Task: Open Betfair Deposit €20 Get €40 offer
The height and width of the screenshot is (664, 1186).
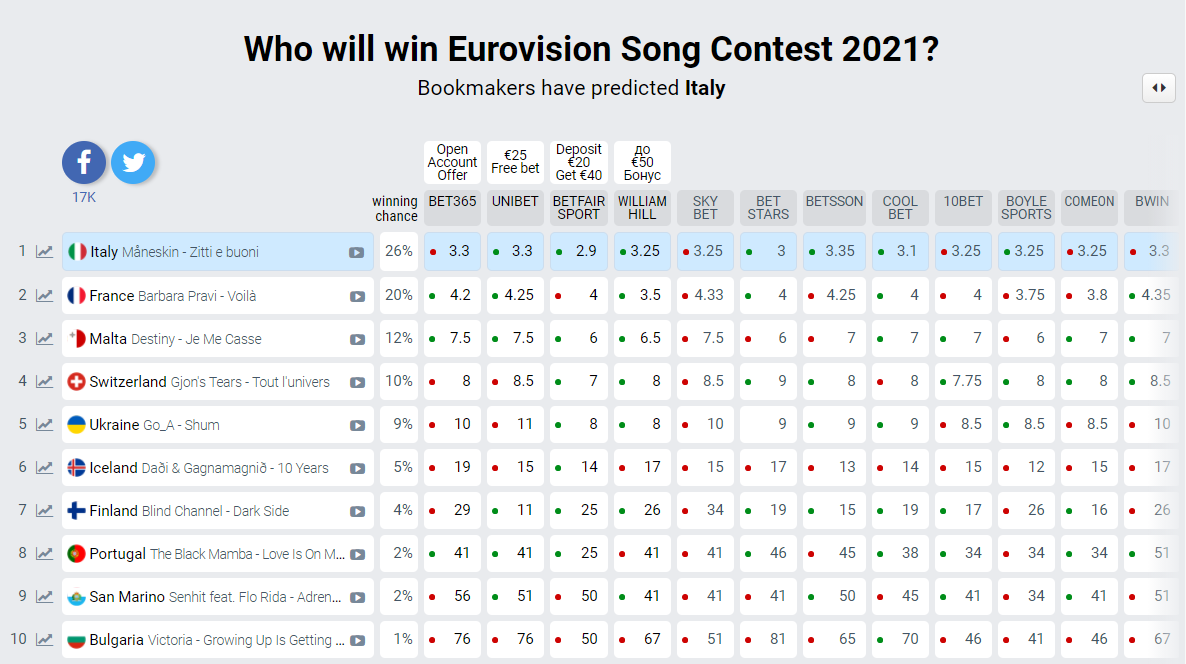Action: coord(579,162)
